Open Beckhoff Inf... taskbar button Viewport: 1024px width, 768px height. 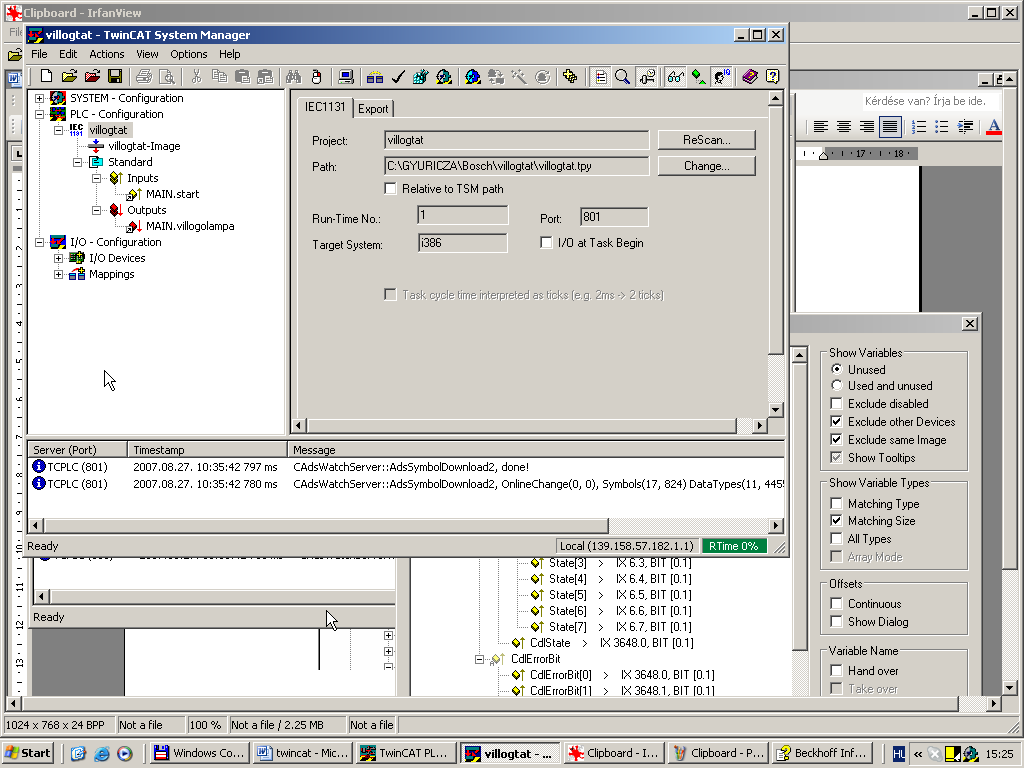822,753
